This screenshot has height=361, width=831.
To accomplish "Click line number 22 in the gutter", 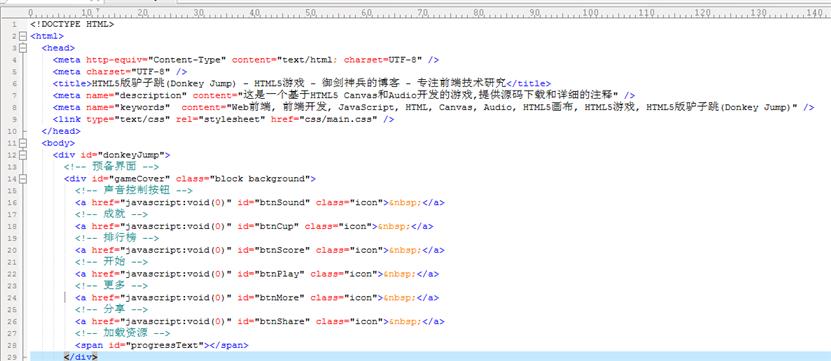I will 13,274.
